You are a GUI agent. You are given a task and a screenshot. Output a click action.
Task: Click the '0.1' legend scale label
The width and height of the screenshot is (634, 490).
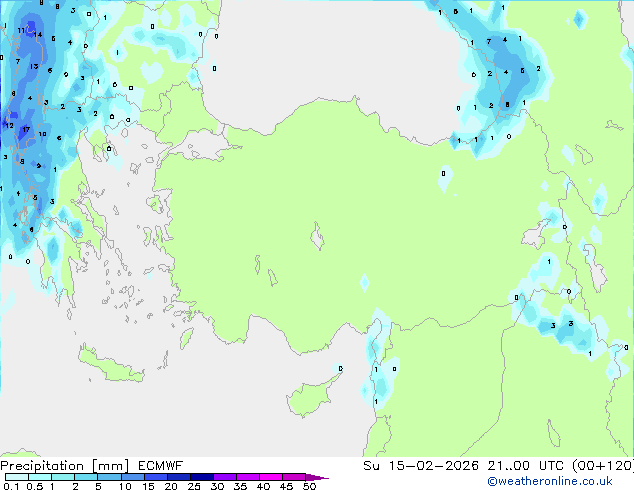click(11, 486)
